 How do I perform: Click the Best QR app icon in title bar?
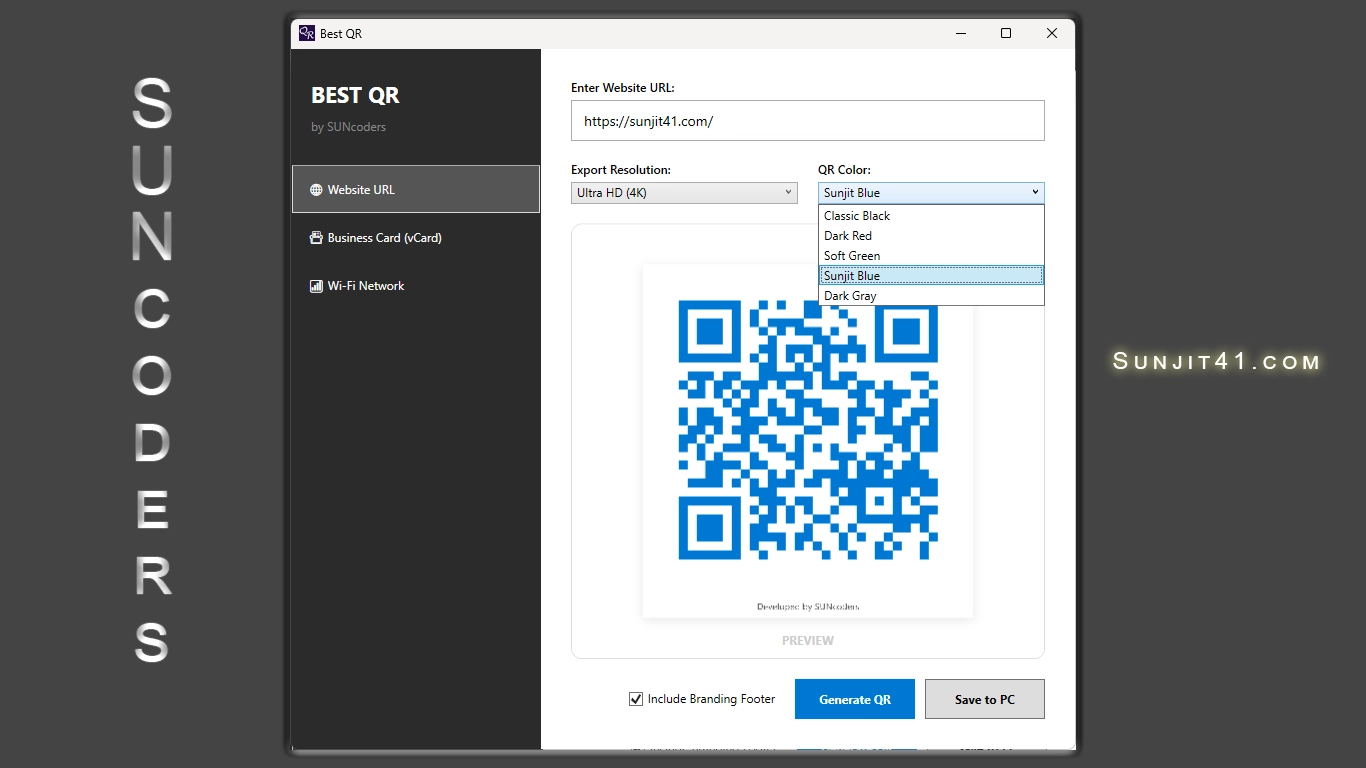click(307, 33)
